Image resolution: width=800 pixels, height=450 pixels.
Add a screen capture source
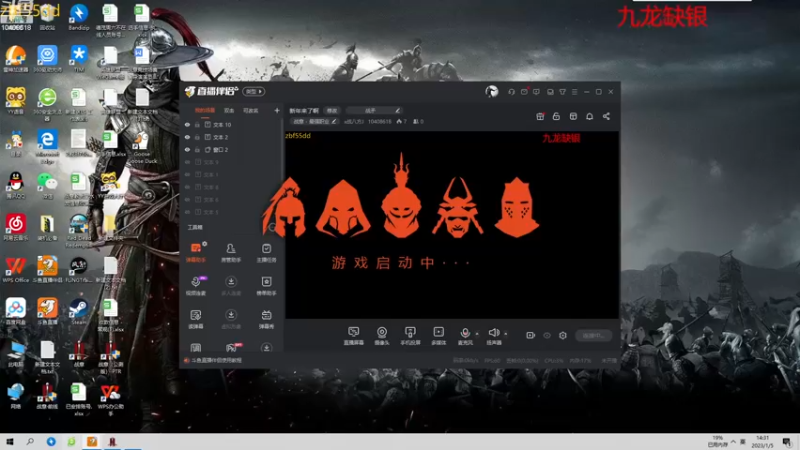tap(354, 336)
